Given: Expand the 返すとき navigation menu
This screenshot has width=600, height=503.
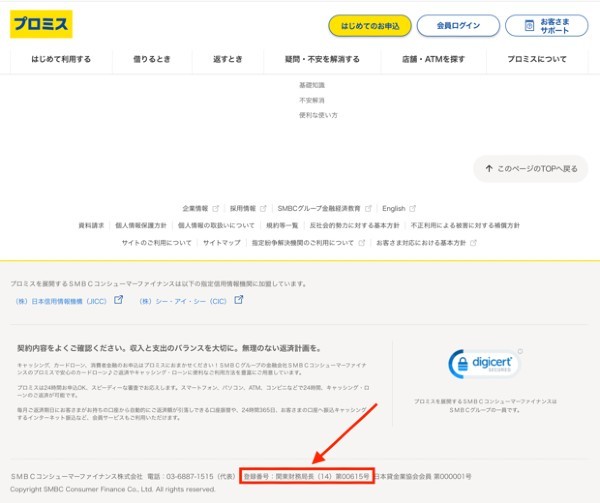Looking at the screenshot, I should coord(228,59).
